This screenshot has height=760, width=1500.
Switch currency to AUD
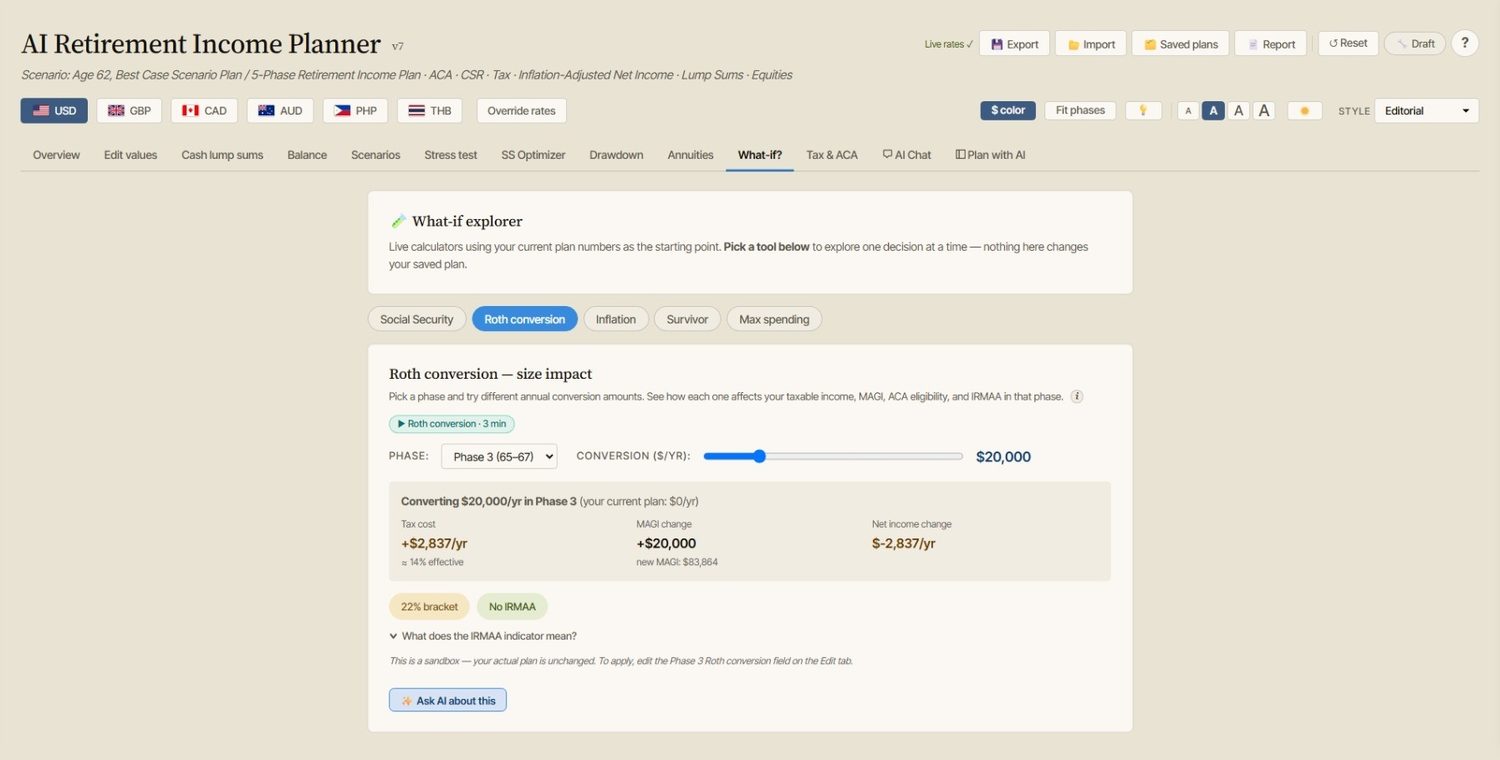click(280, 111)
